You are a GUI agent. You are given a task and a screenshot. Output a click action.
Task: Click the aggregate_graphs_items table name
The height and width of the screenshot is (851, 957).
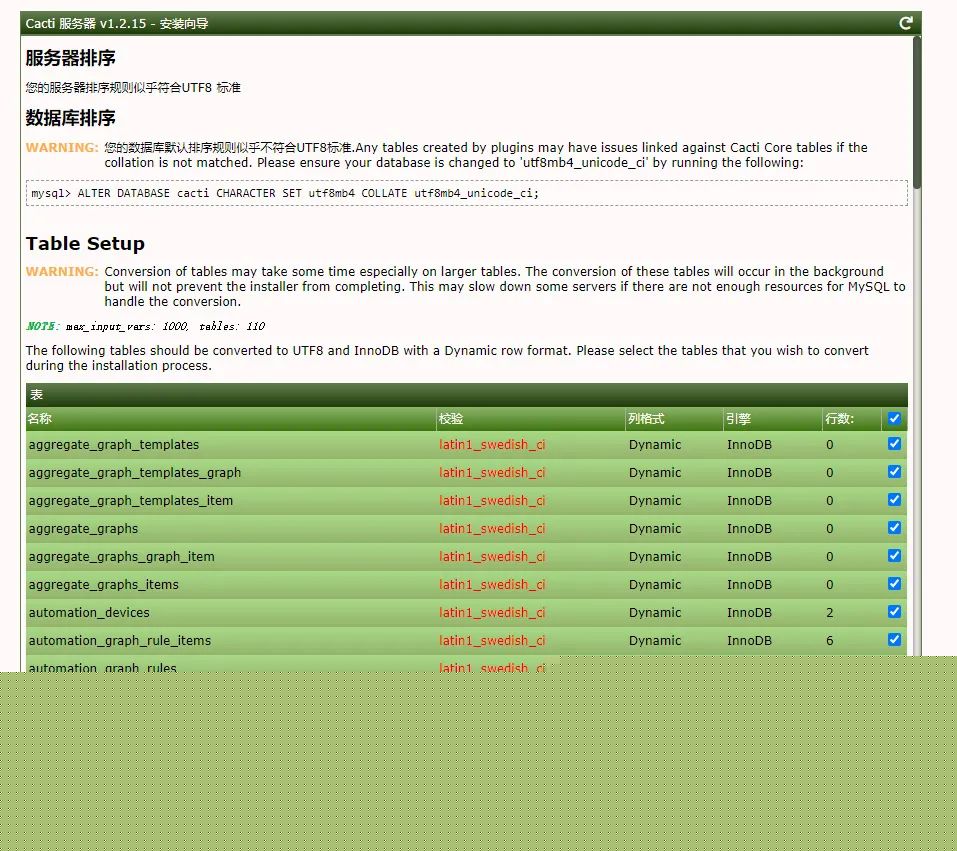click(x=104, y=585)
